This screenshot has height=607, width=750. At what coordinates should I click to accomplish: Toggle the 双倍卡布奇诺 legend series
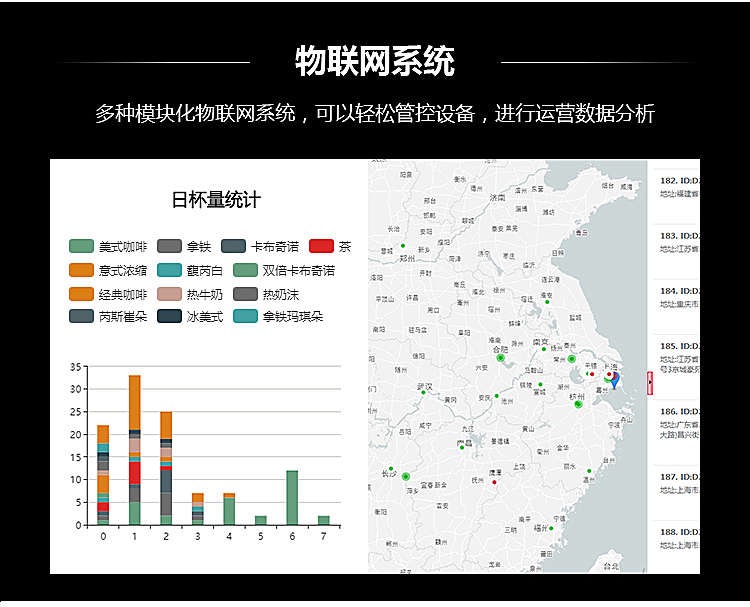click(x=284, y=270)
